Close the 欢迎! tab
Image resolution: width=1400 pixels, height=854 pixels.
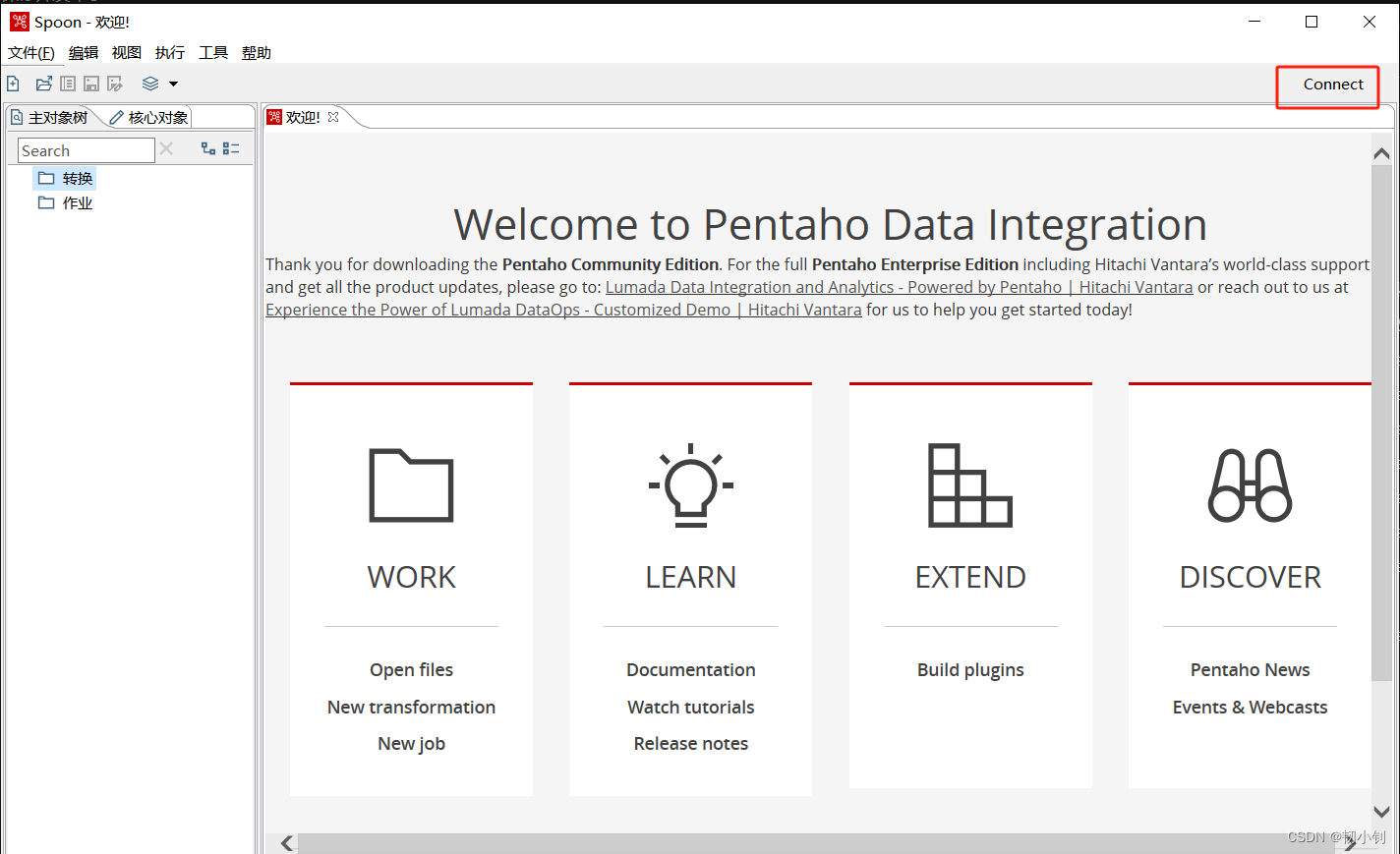point(333,117)
